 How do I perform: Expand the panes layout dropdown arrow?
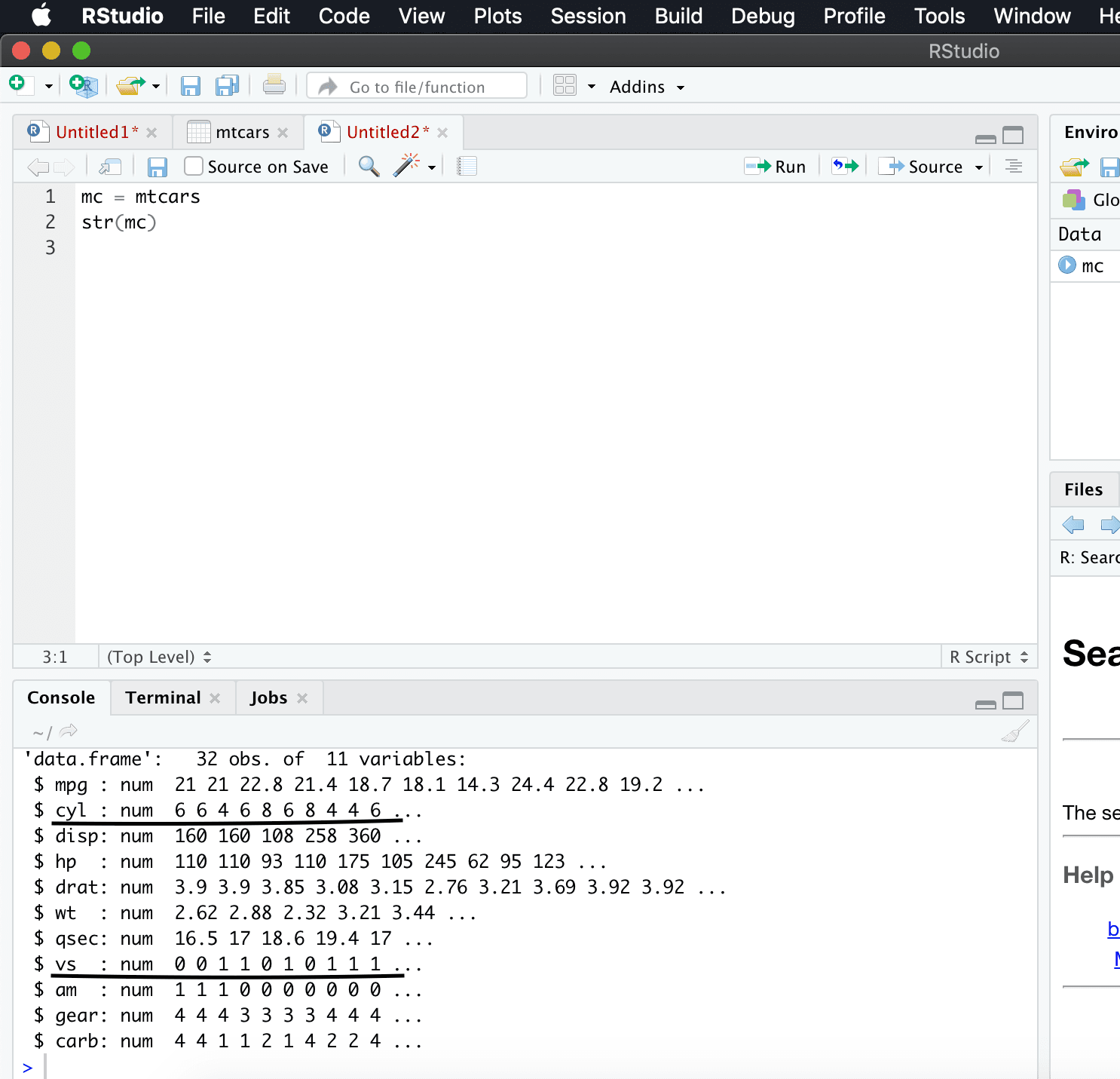click(592, 87)
